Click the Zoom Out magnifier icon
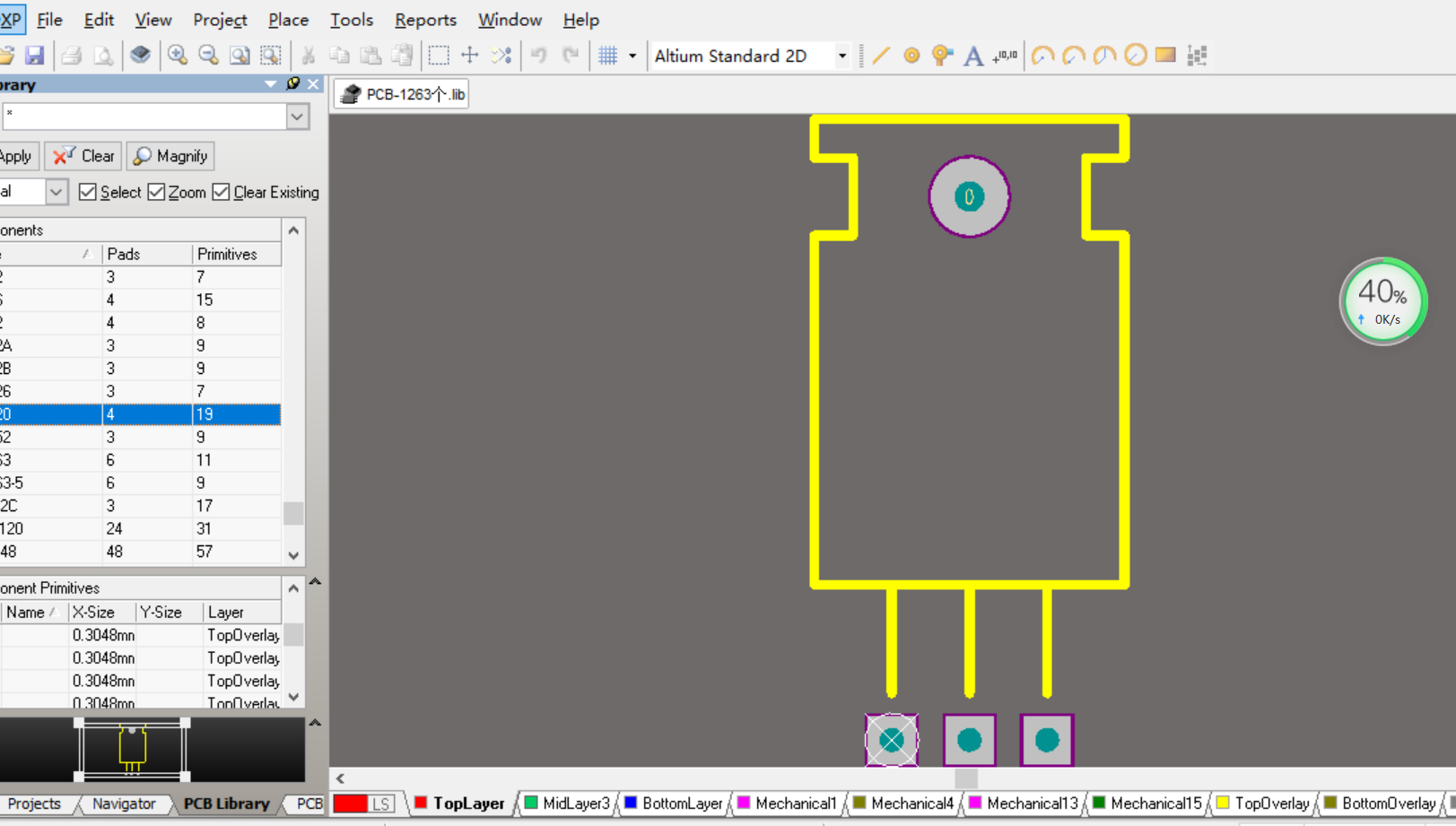The image size is (1456, 826). tap(208, 56)
